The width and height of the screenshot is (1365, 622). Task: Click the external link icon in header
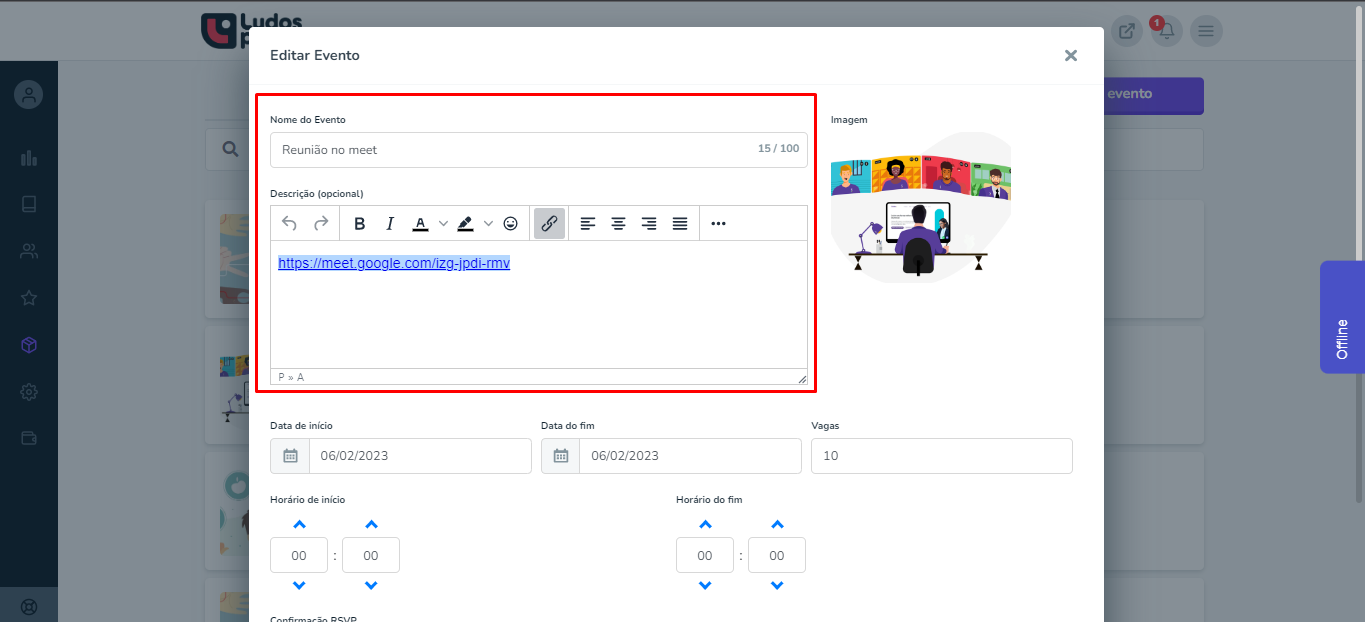(1127, 31)
